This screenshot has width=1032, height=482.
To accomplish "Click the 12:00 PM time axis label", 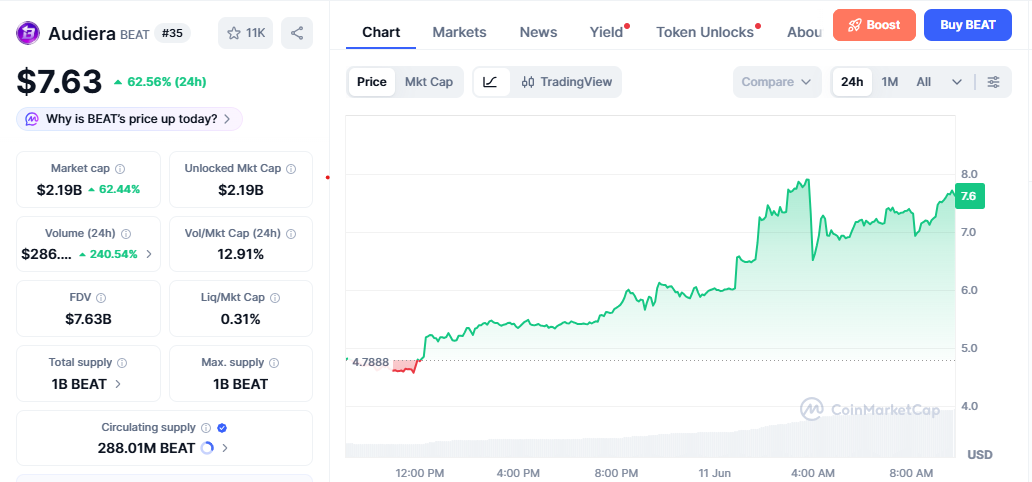I will pyautogui.click(x=420, y=473).
